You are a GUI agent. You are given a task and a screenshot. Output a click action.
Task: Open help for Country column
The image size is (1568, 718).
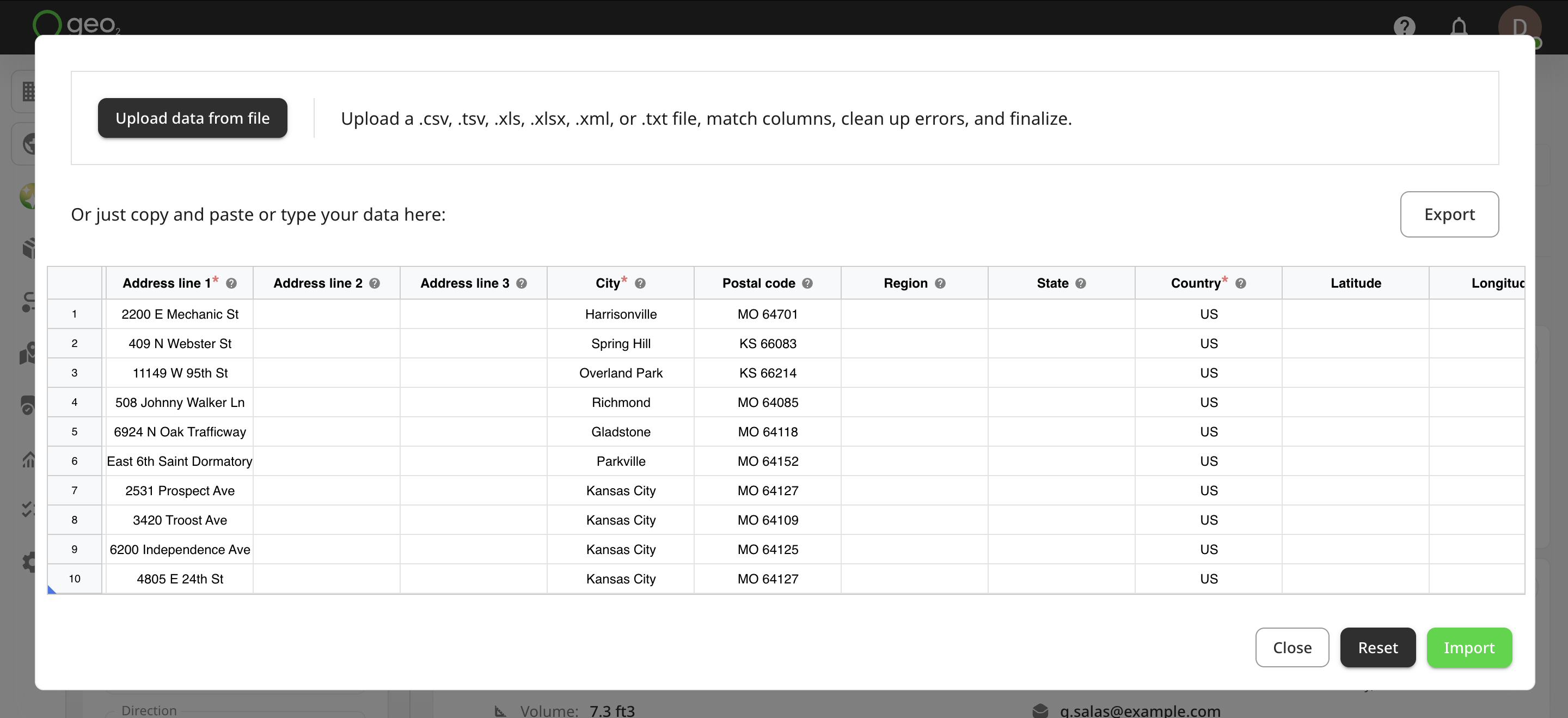click(1241, 283)
